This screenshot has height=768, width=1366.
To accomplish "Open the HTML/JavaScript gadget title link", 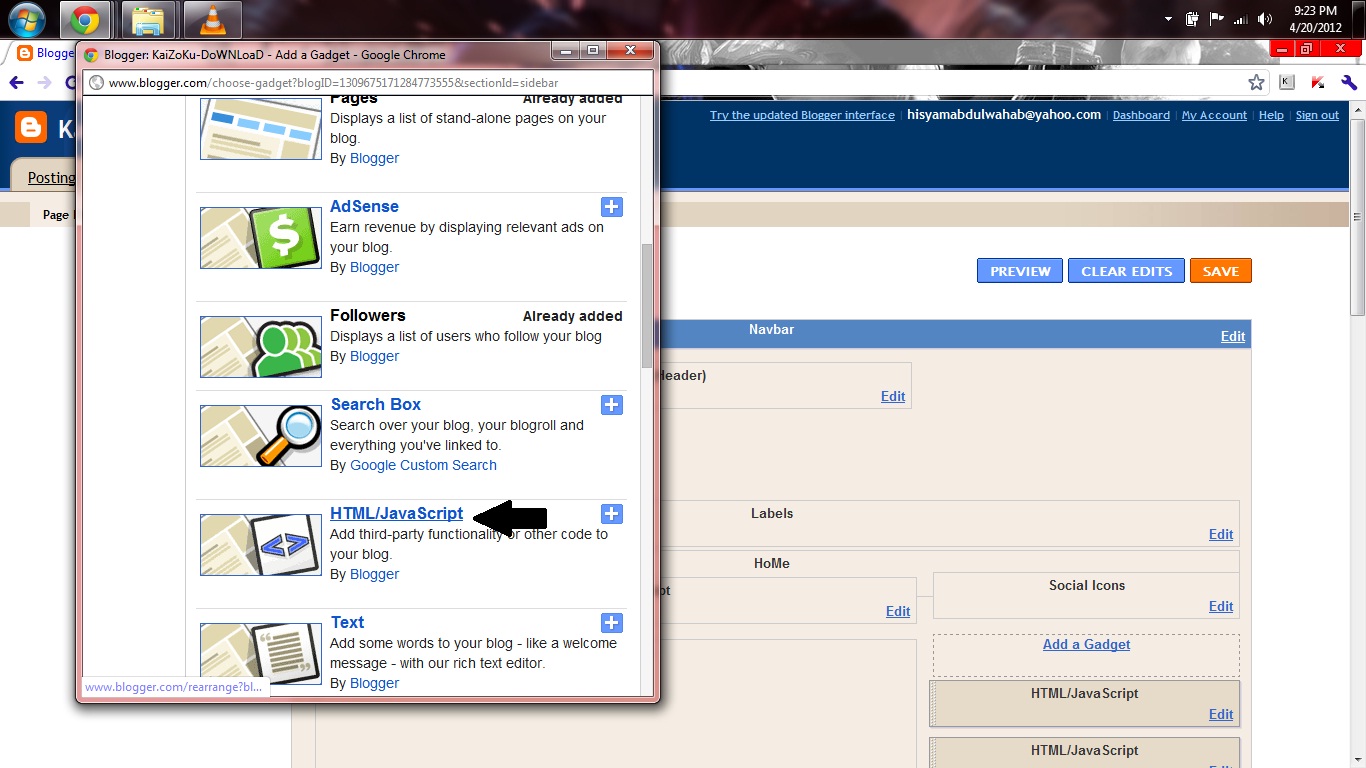I will tap(396, 514).
